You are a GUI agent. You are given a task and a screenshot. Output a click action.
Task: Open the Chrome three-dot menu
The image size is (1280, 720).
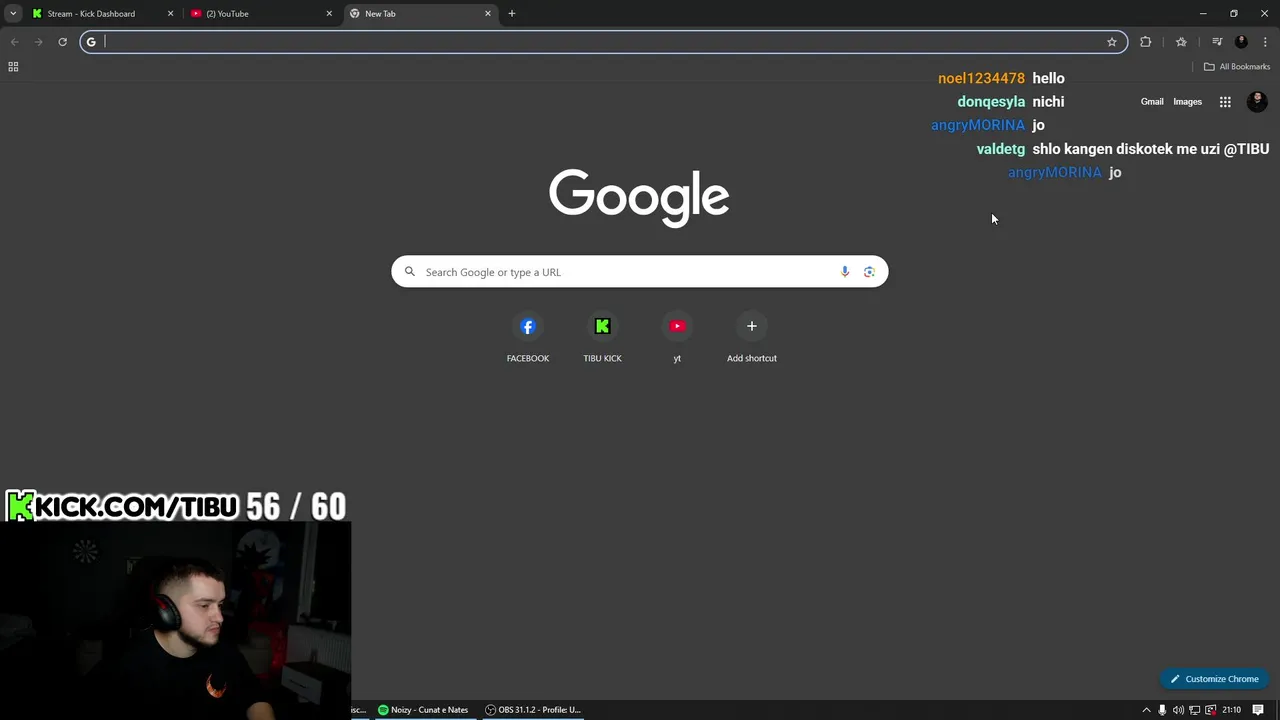[1265, 42]
